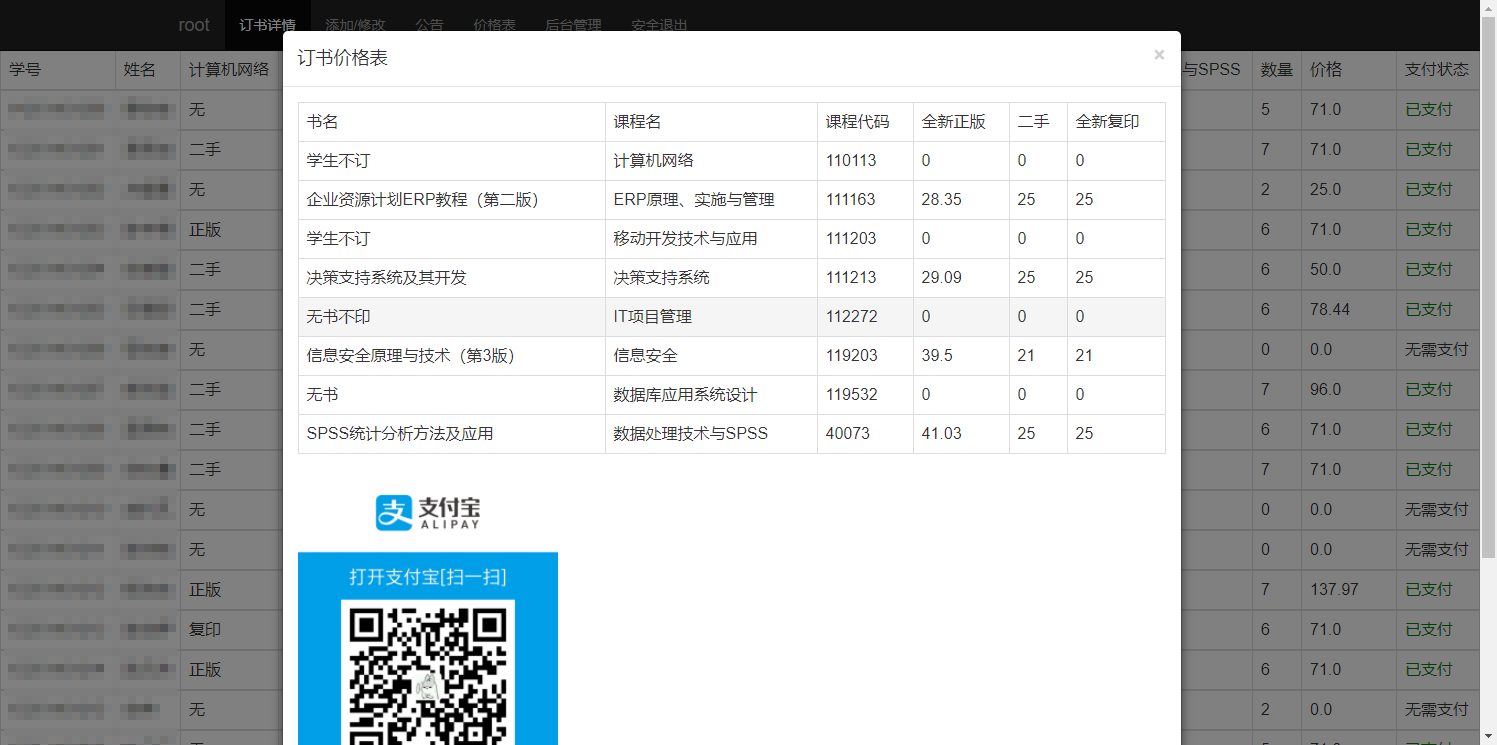Image resolution: width=1497 pixels, height=745 pixels.
Task: Select the 信息安全原理与技术 row
Action: pos(411,356)
